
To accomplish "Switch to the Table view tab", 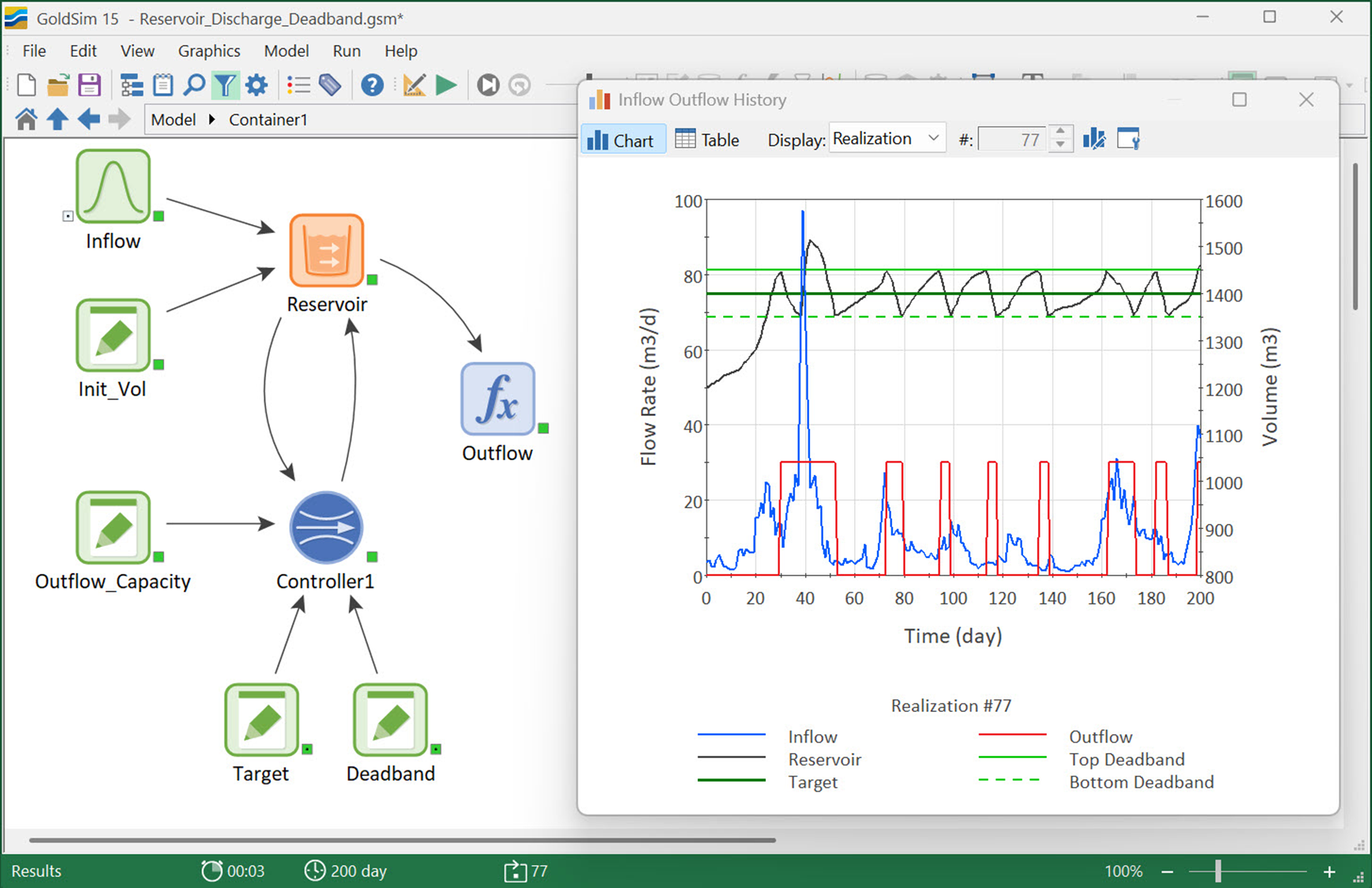I will click(x=707, y=140).
